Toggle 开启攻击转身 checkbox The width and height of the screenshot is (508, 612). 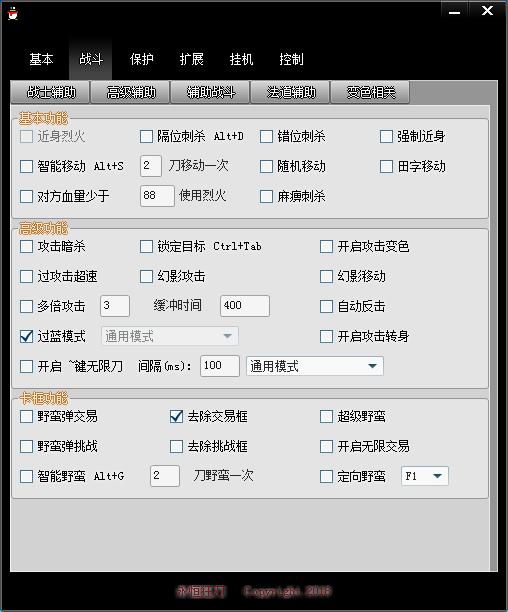click(x=326, y=336)
